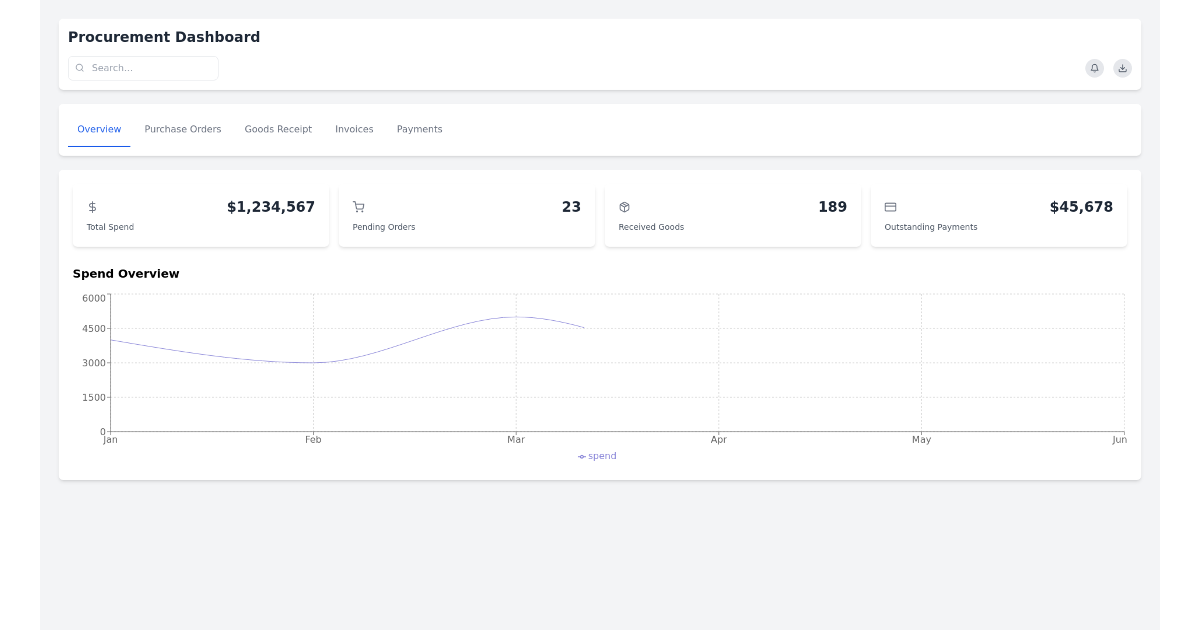
Task: Click the active Overview tab
Action: (x=98, y=129)
